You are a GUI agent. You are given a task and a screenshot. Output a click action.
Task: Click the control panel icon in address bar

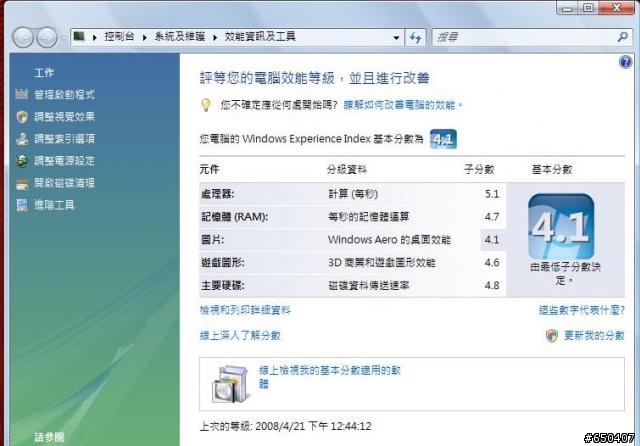click(x=79, y=37)
